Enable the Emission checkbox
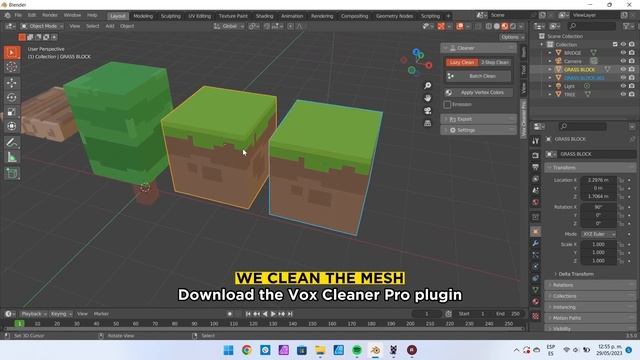640x360 pixels. tap(447, 104)
